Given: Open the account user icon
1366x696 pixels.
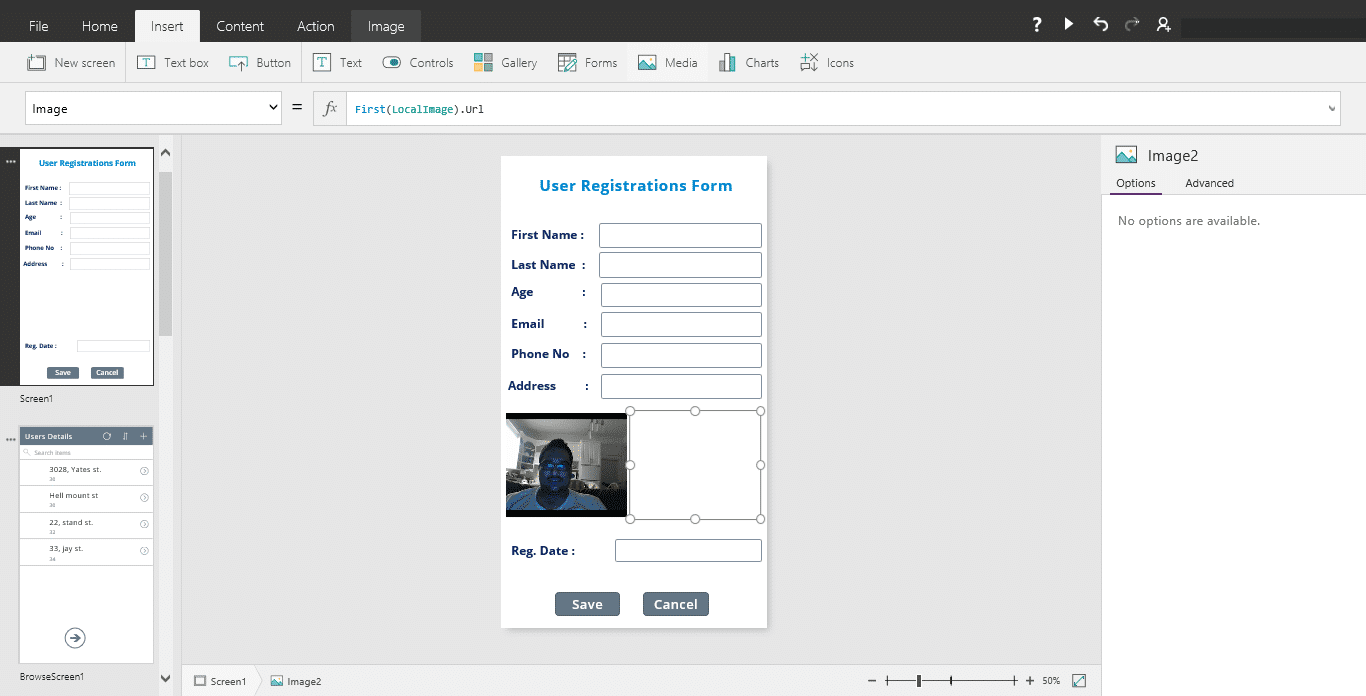Looking at the screenshot, I should (x=1164, y=24).
